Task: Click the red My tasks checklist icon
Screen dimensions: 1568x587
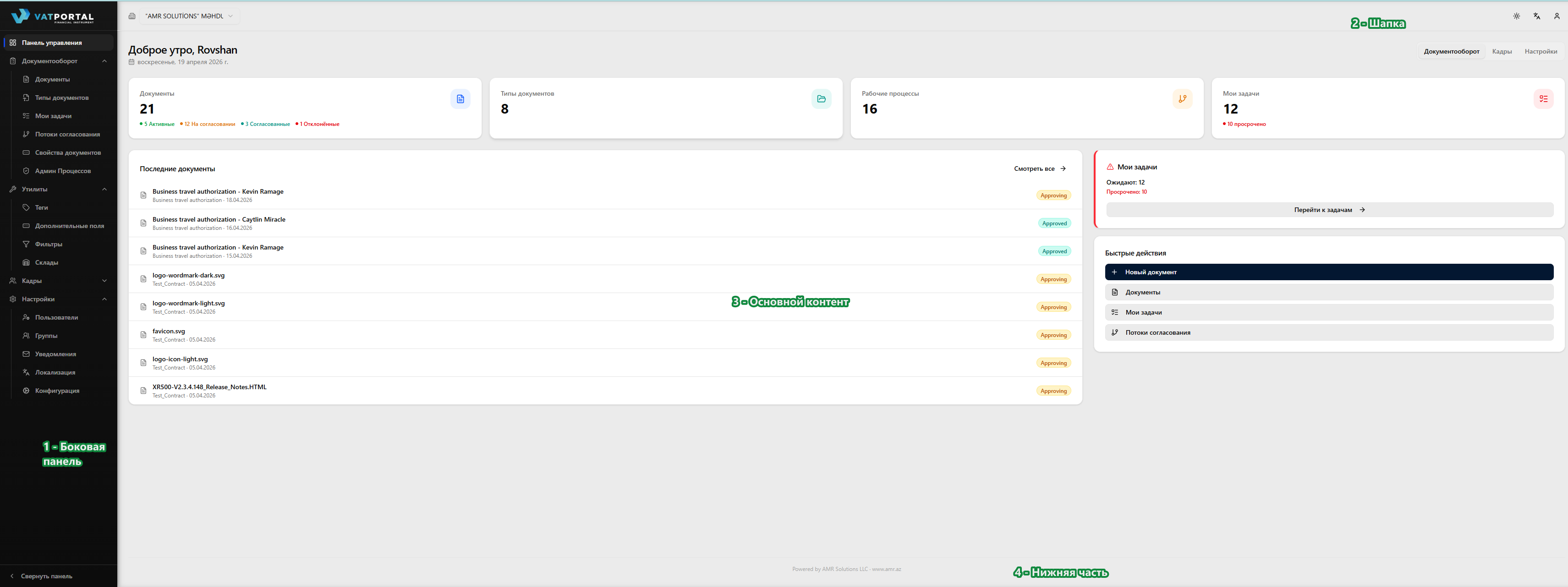Action: pyautogui.click(x=1543, y=99)
